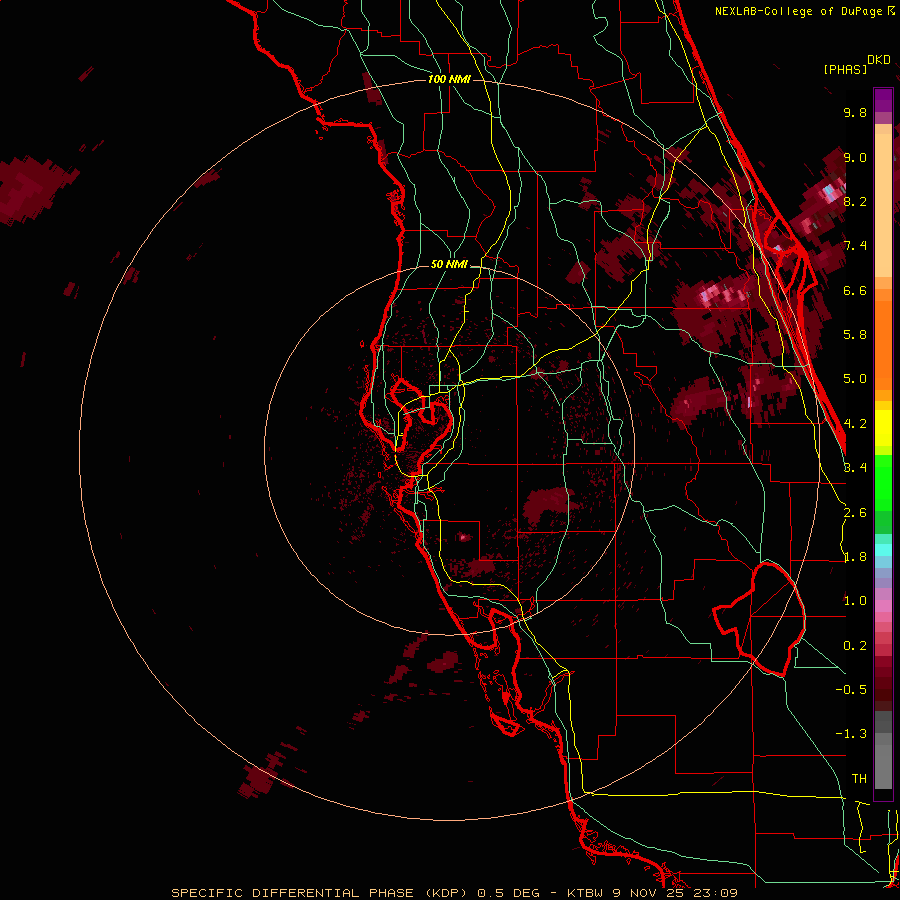This screenshot has width=900, height=900.
Task: Click the Specific Differential Phase (KDP) caption
Action: [322, 893]
